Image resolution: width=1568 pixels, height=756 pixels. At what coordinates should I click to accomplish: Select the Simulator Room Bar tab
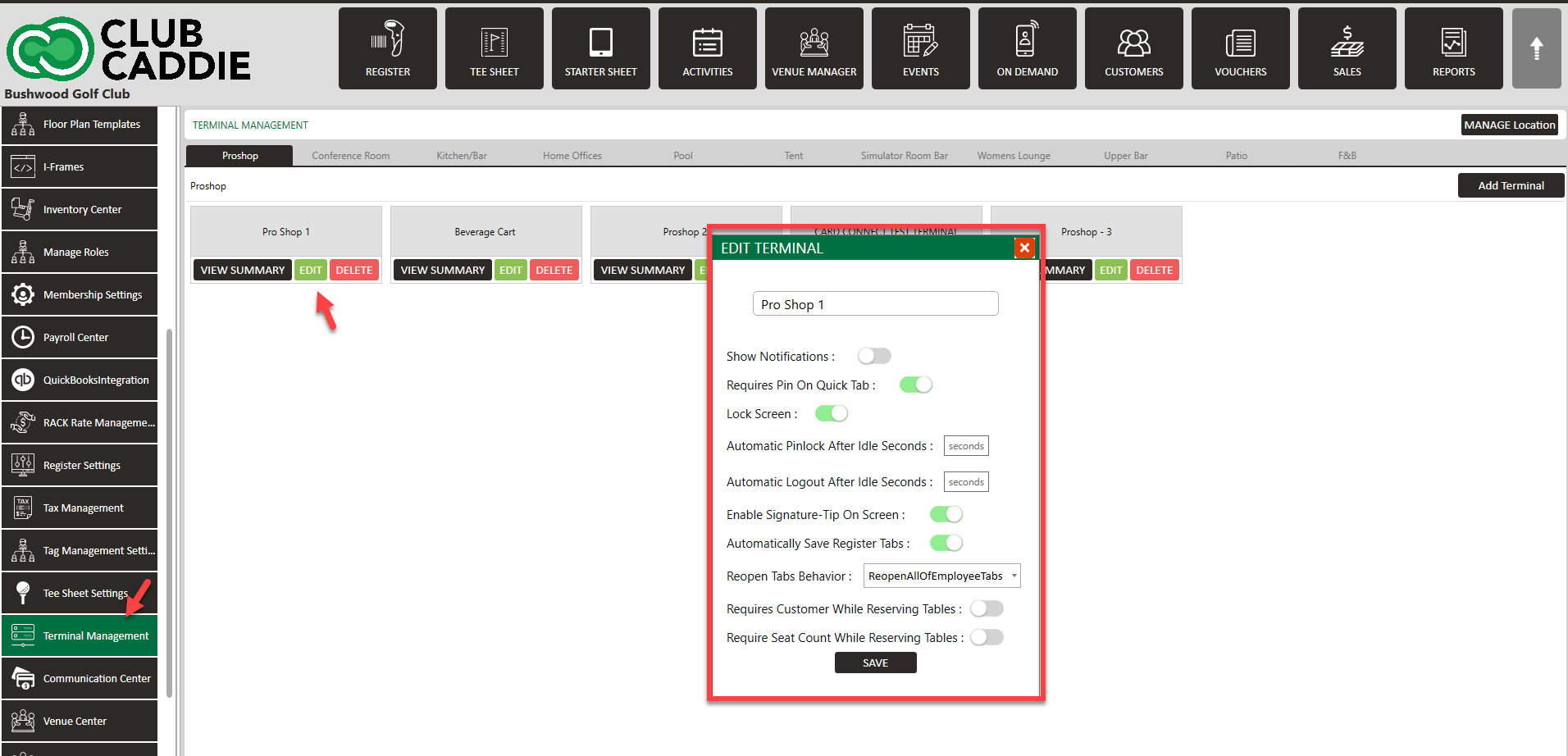pyautogui.click(x=904, y=156)
